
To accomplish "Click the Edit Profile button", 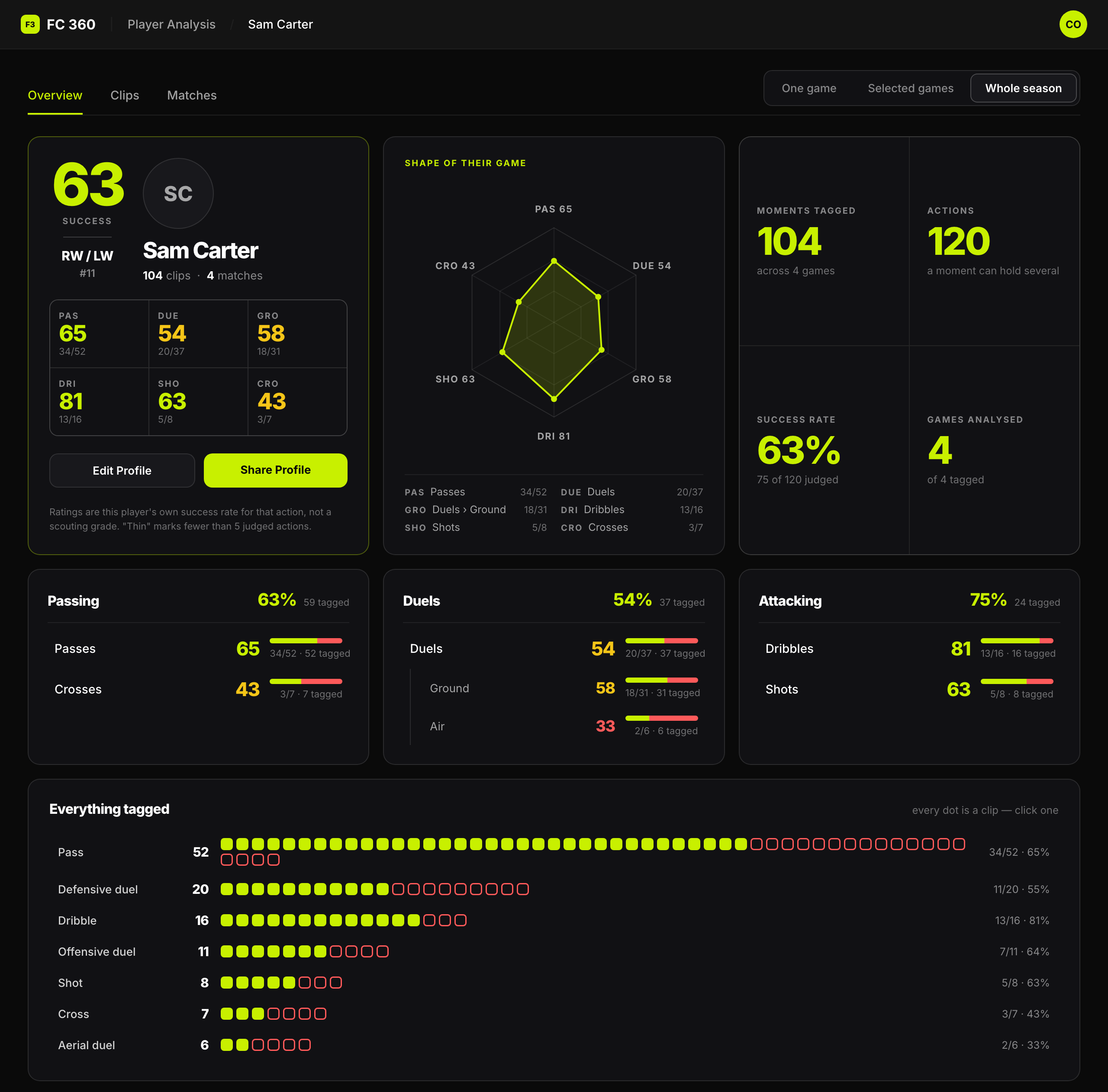I will [x=122, y=470].
